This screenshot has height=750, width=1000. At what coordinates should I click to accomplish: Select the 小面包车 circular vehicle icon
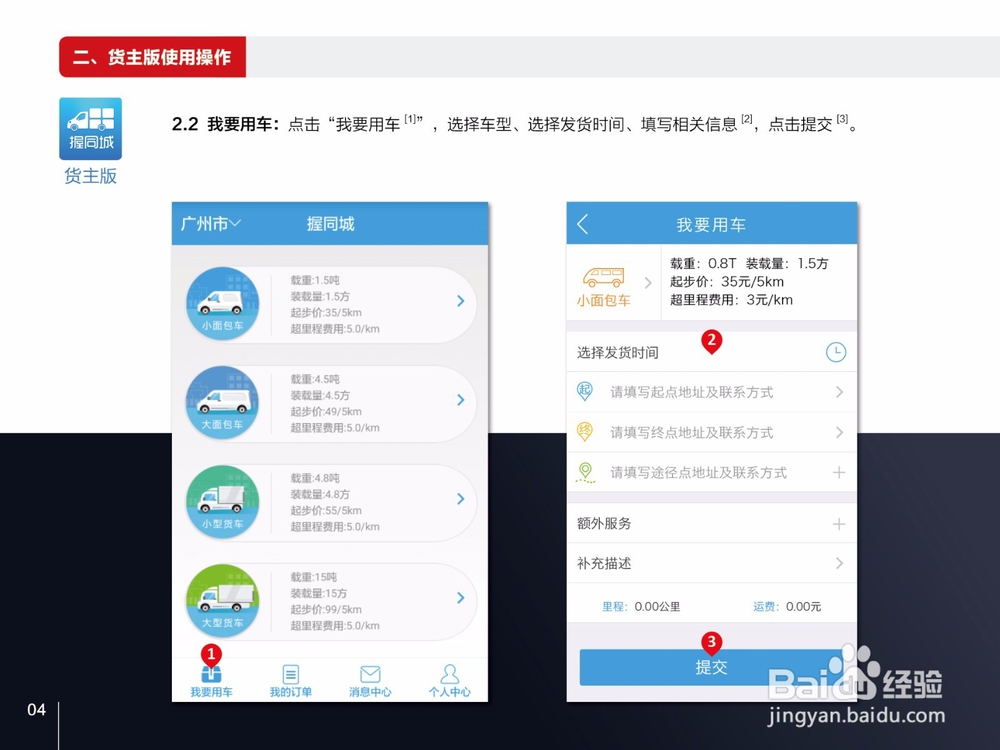(x=223, y=303)
